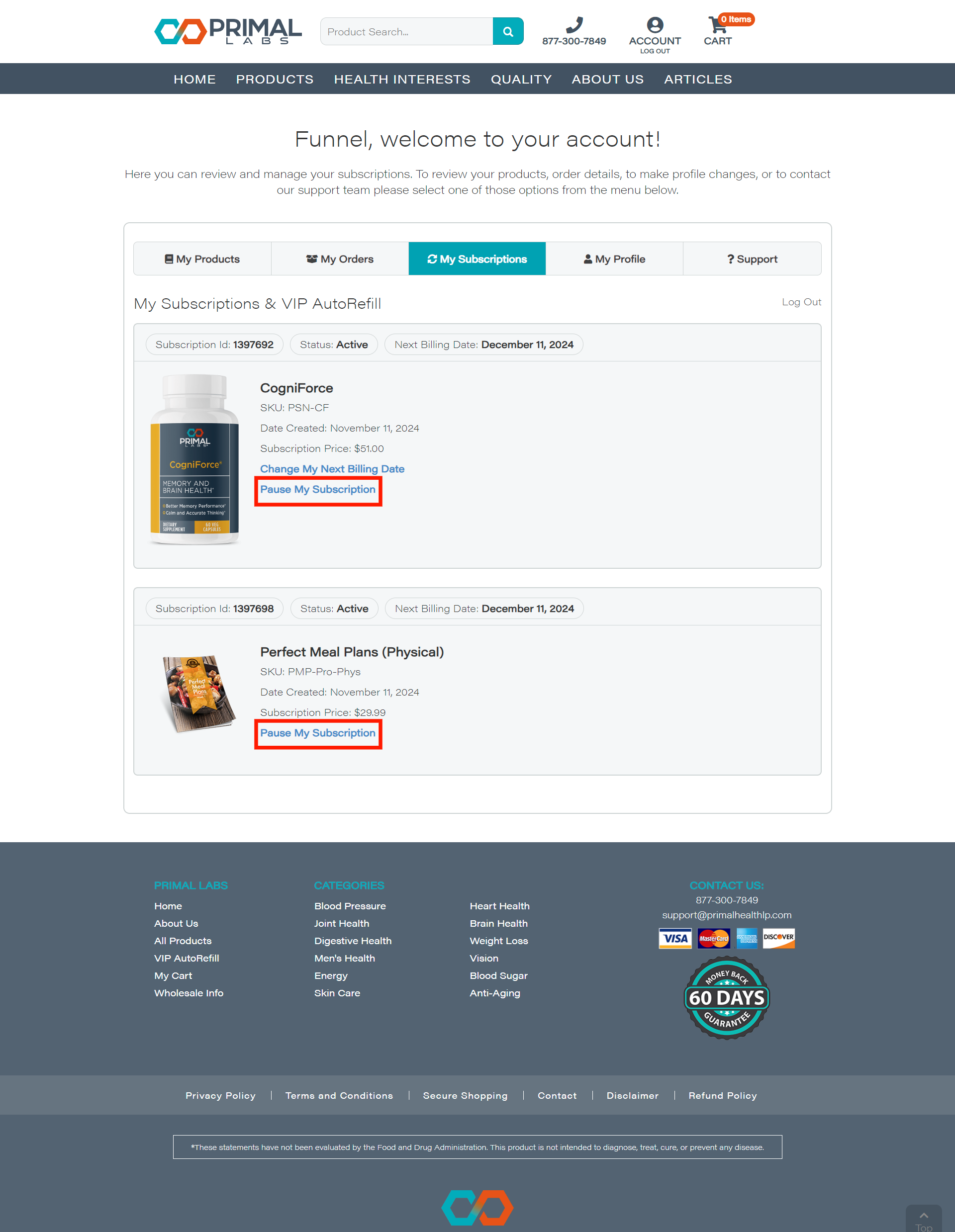Open Heart Health category link

click(x=499, y=906)
